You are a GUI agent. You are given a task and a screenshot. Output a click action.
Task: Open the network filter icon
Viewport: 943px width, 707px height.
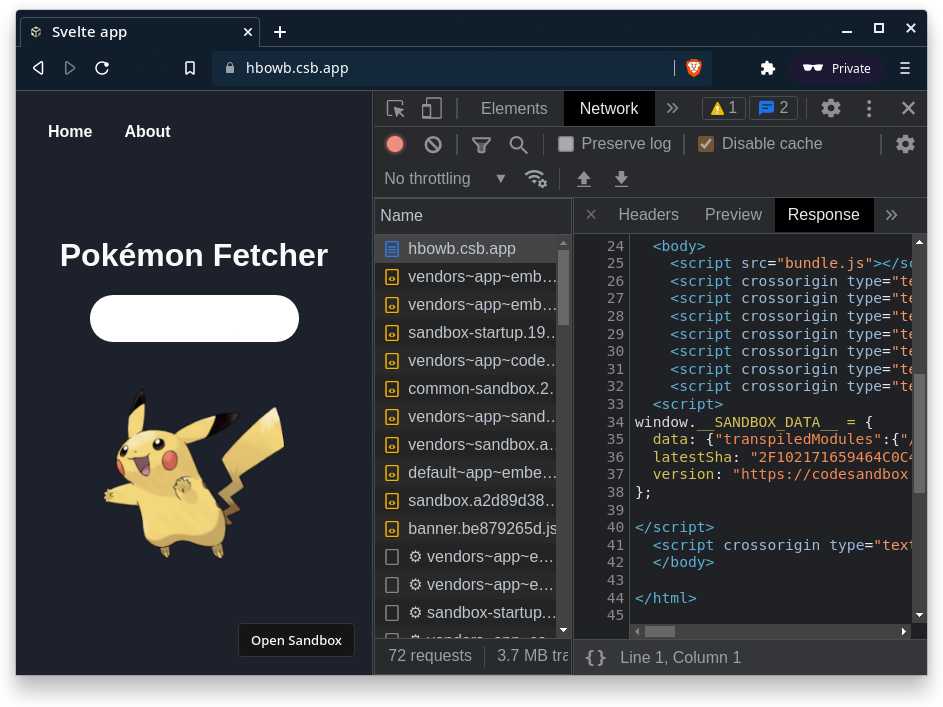click(x=481, y=144)
